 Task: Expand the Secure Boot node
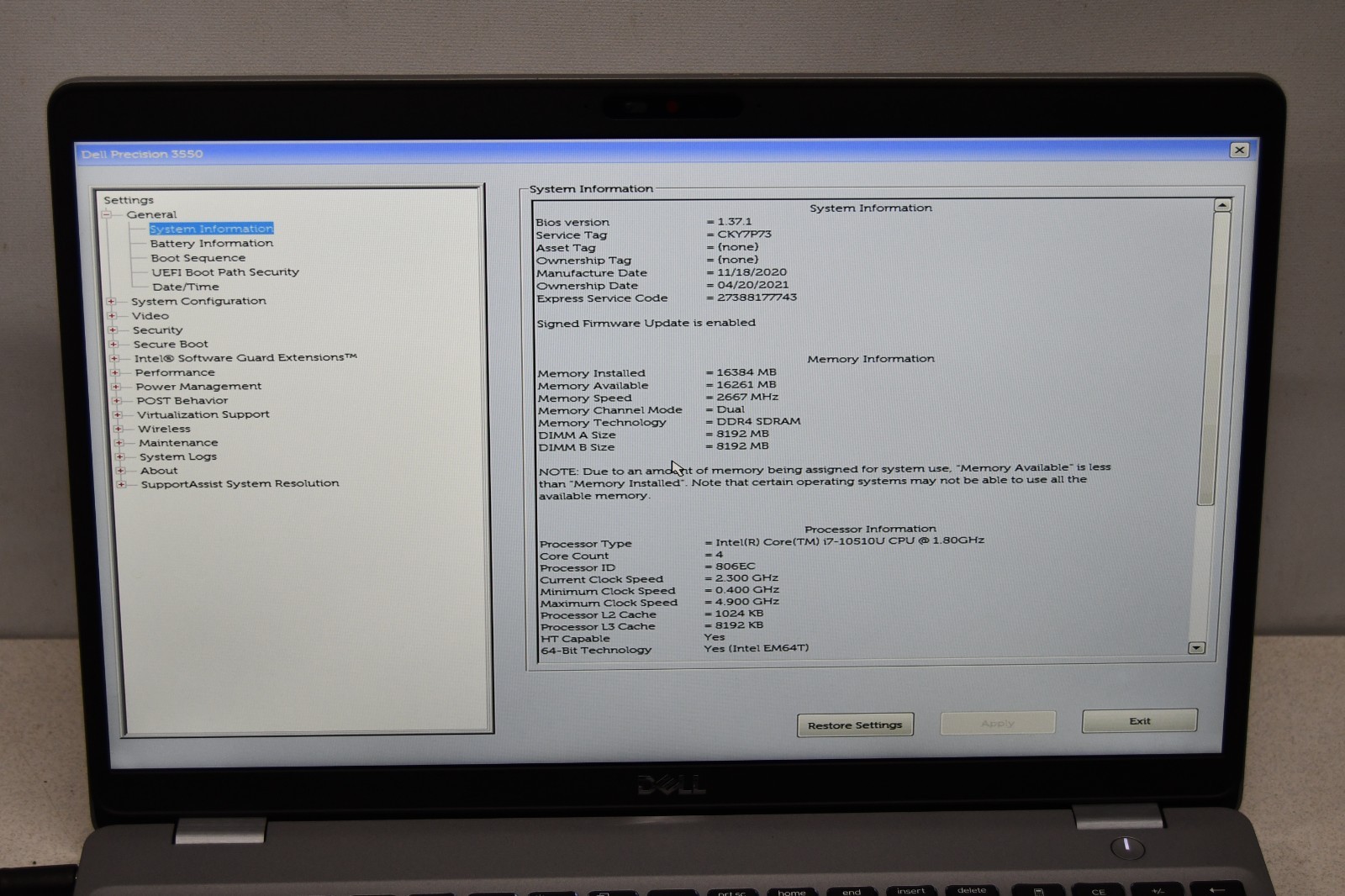(113, 344)
